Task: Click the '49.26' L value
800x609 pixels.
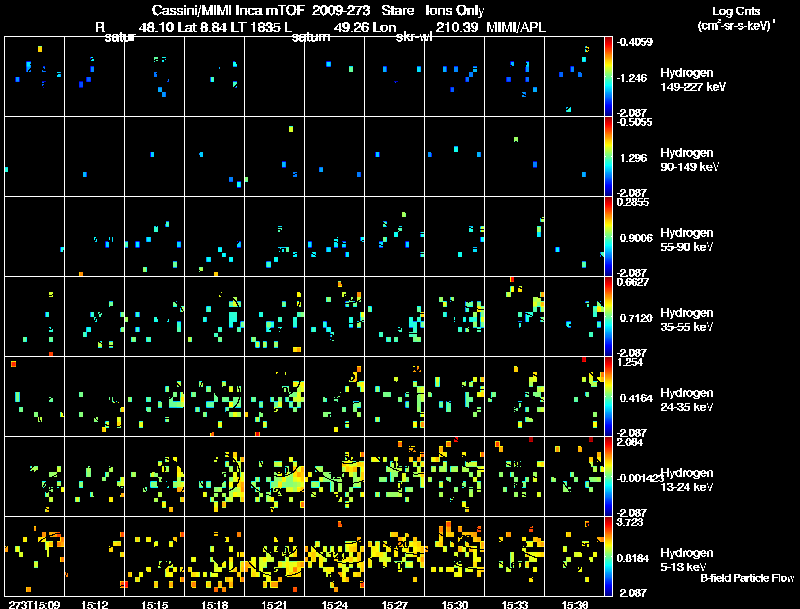Action: coord(351,28)
